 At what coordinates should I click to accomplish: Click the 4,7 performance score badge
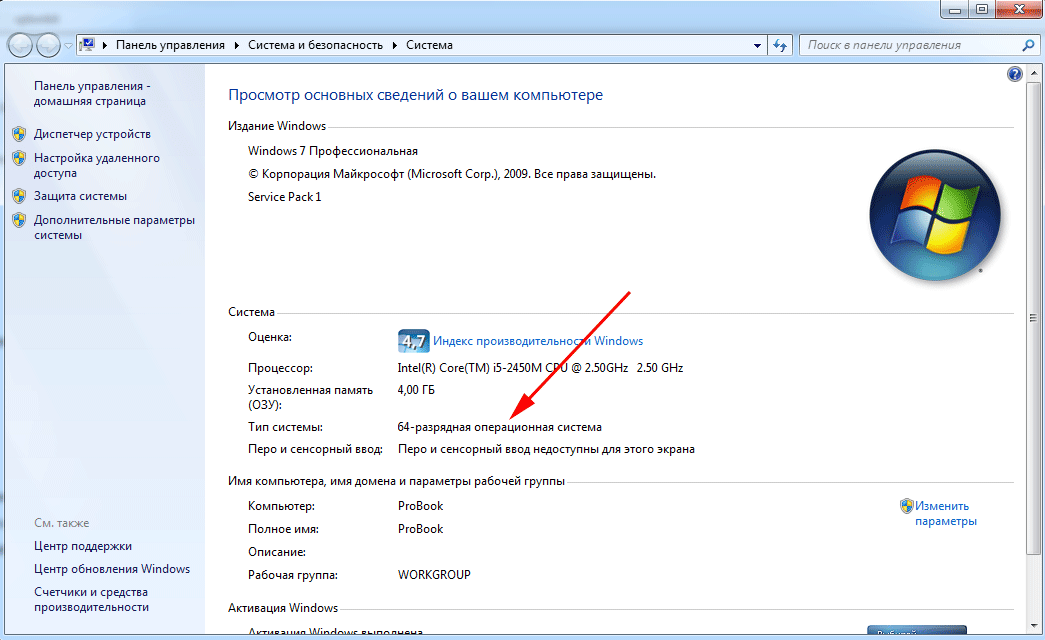[x=413, y=340]
